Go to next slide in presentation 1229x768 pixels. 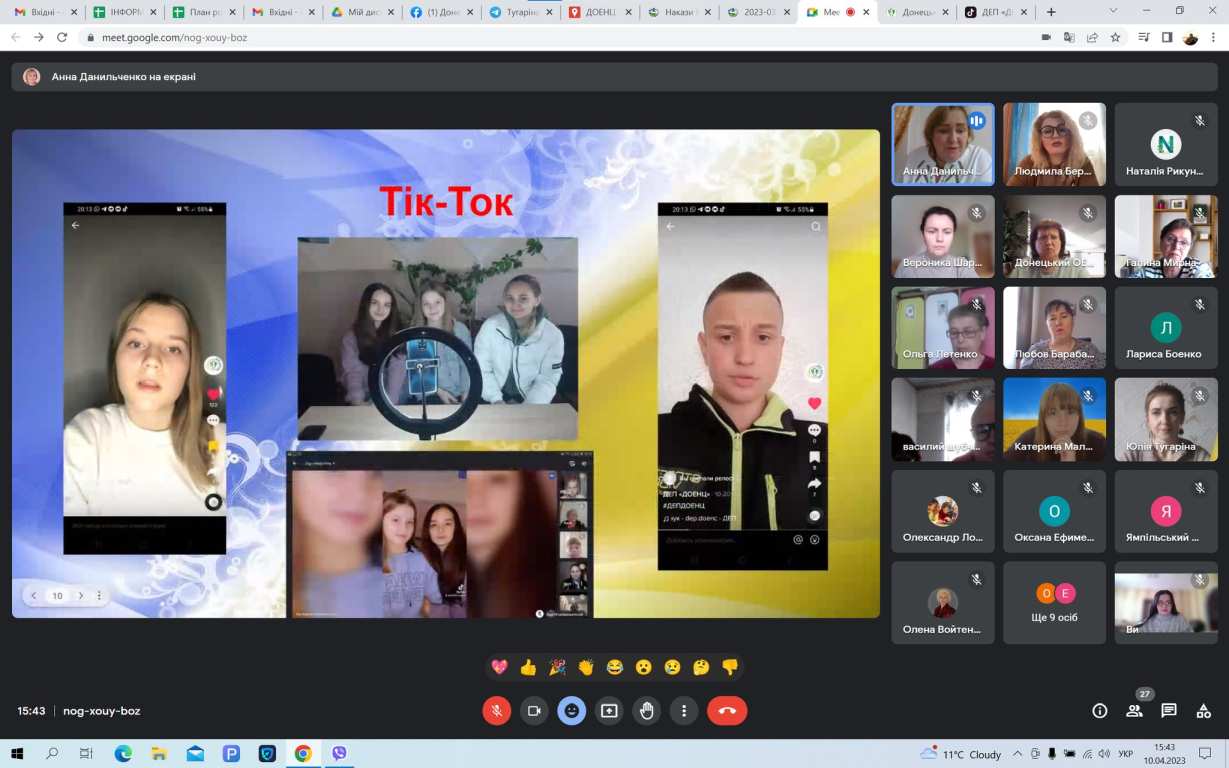tap(81, 596)
